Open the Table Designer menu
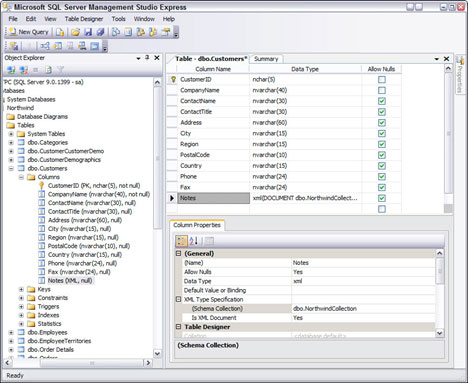The width and height of the screenshot is (469, 384). pos(84,19)
